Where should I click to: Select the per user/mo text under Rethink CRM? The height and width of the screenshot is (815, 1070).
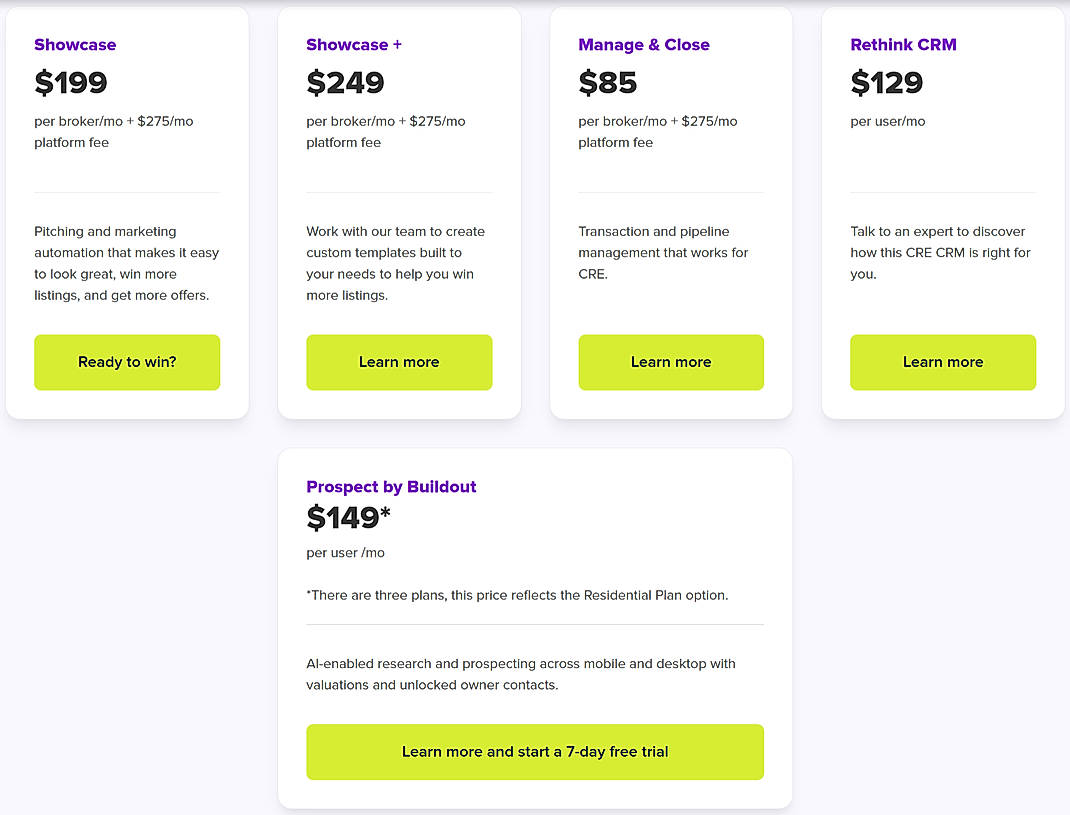888,121
